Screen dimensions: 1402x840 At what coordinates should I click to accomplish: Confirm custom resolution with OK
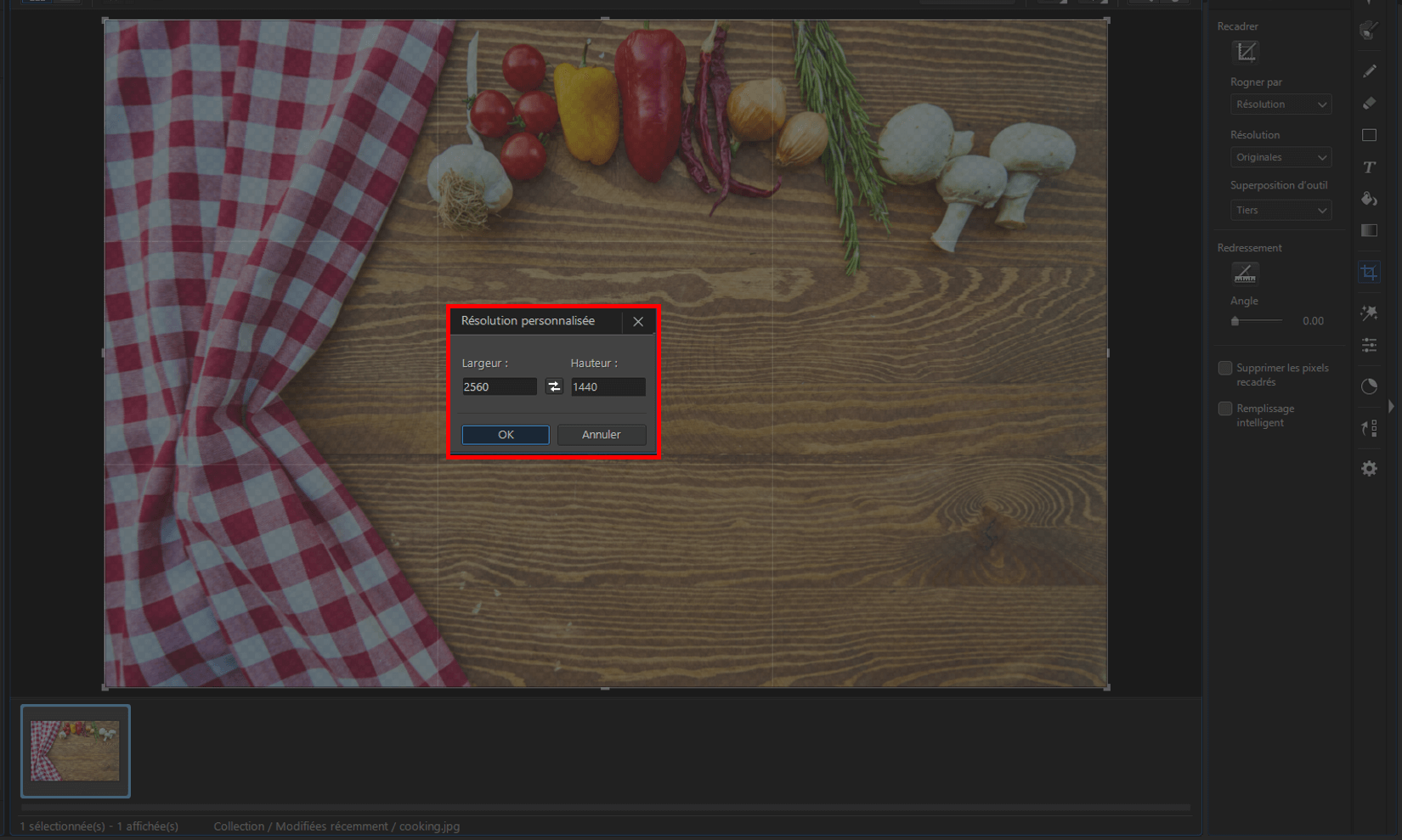click(506, 435)
